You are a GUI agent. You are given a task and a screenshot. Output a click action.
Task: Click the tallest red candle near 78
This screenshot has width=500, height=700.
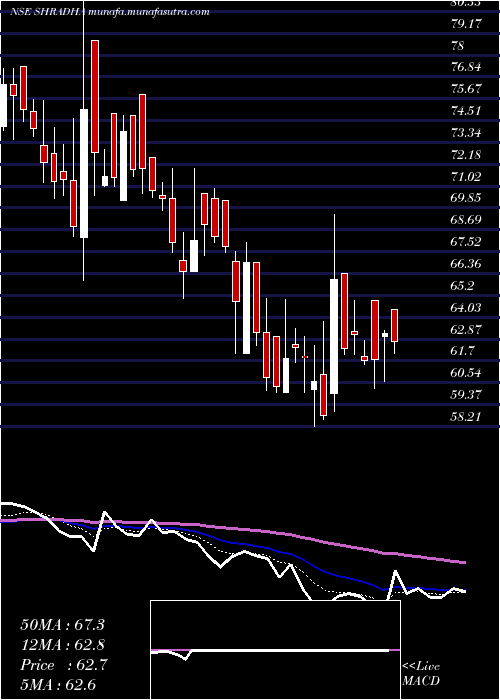pos(95,96)
